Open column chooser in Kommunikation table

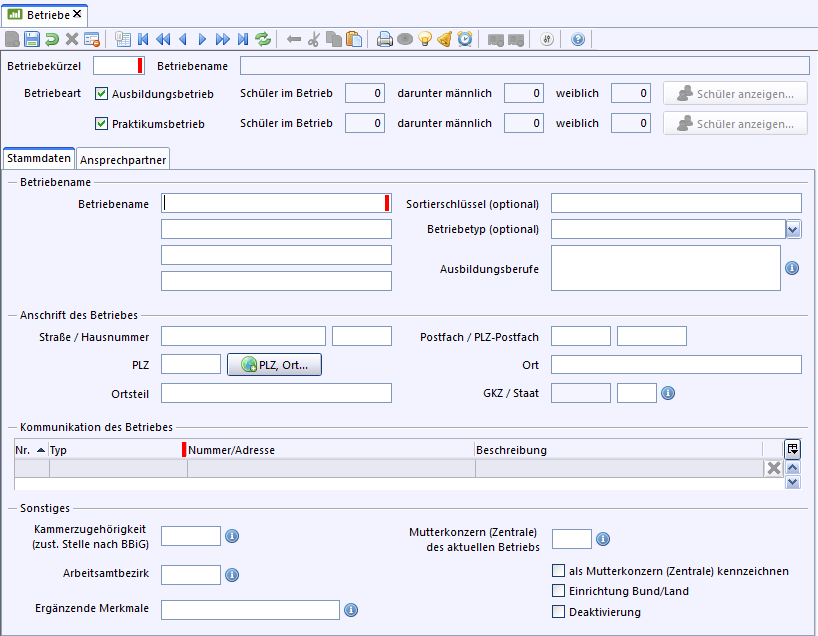coord(792,449)
